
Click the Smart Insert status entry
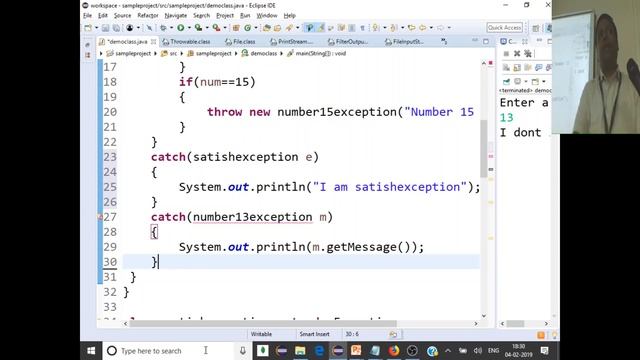coord(314,334)
